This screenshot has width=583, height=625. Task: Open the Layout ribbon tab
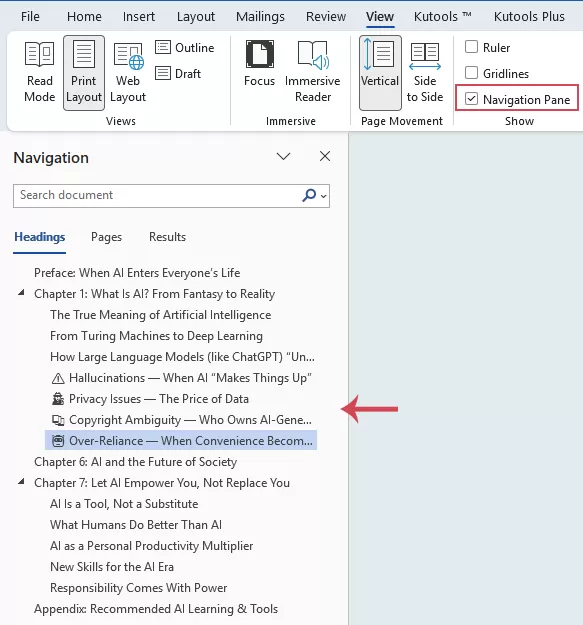[196, 17]
